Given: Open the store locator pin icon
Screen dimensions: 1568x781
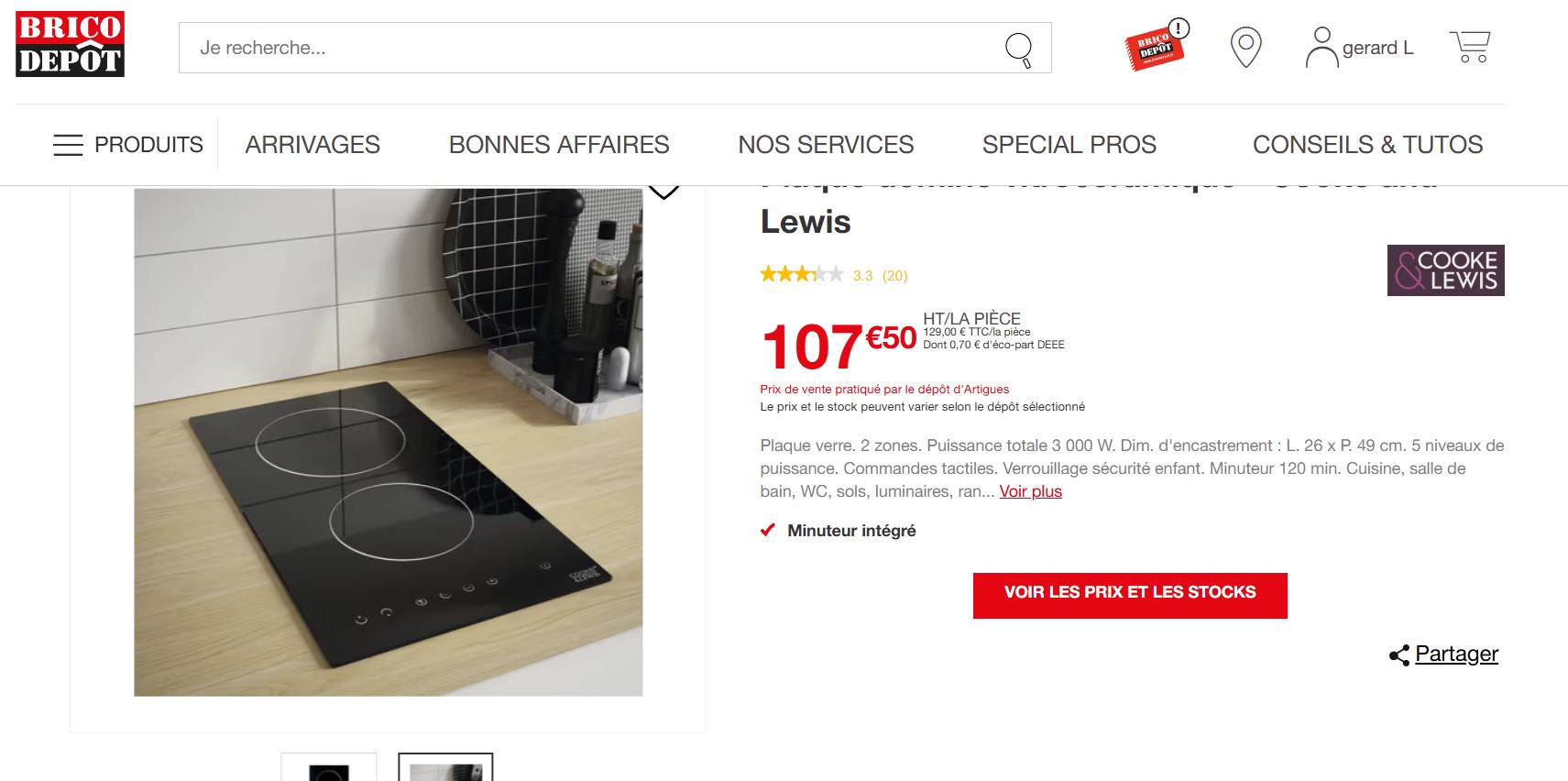Looking at the screenshot, I should click(x=1245, y=48).
